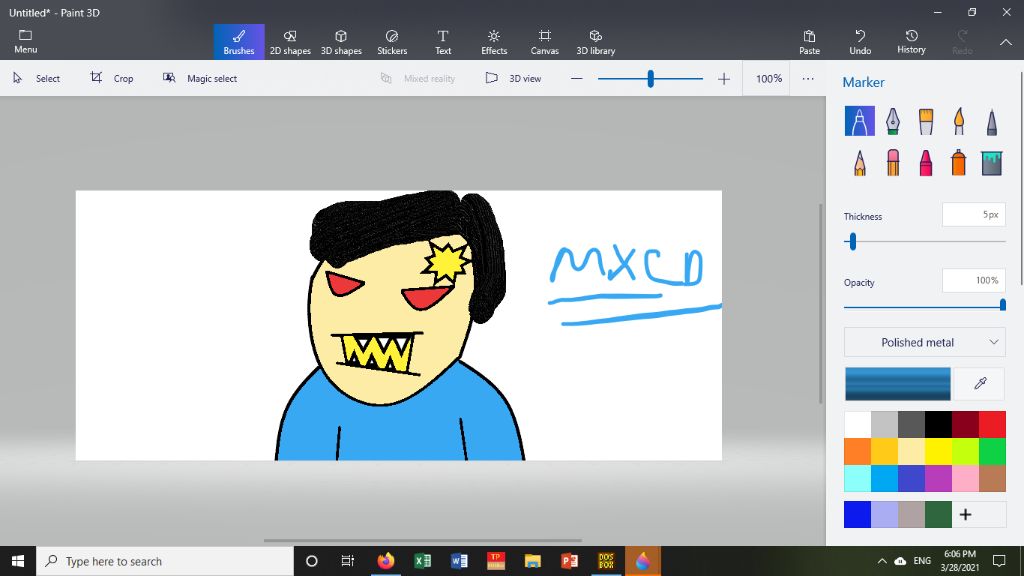Select the Fill bucket tool
The image size is (1024, 576).
(991, 163)
